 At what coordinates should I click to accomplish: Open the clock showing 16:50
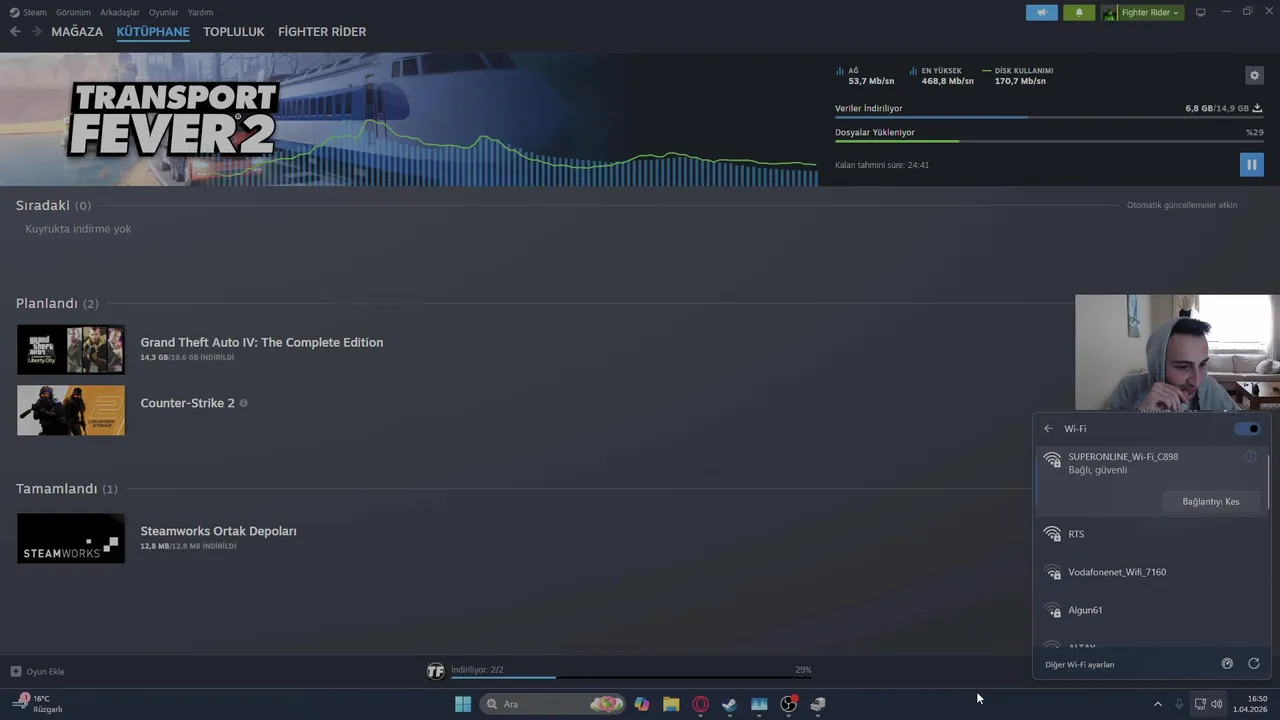pos(1251,704)
